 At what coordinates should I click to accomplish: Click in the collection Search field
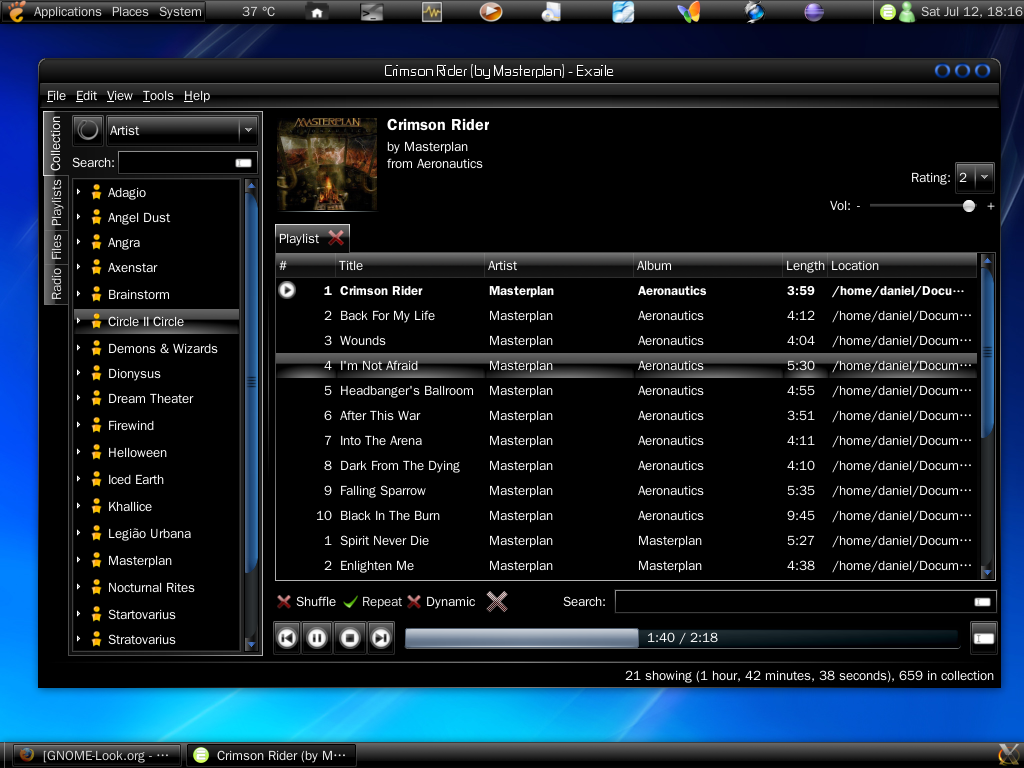tap(187, 163)
